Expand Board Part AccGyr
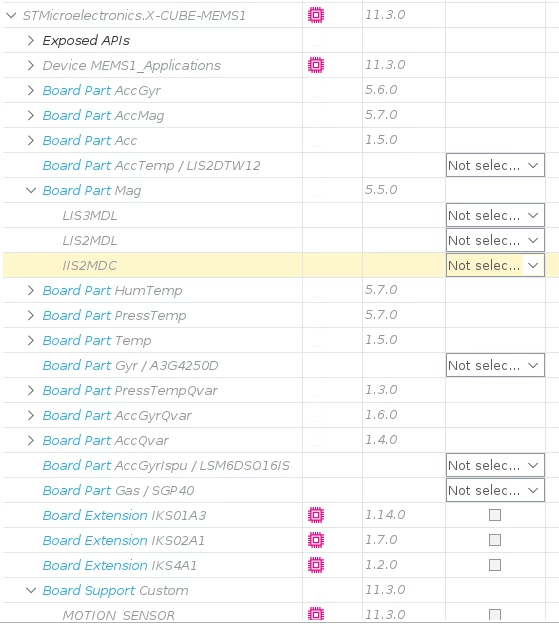The image size is (559, 624). click(x=31, y=90)
